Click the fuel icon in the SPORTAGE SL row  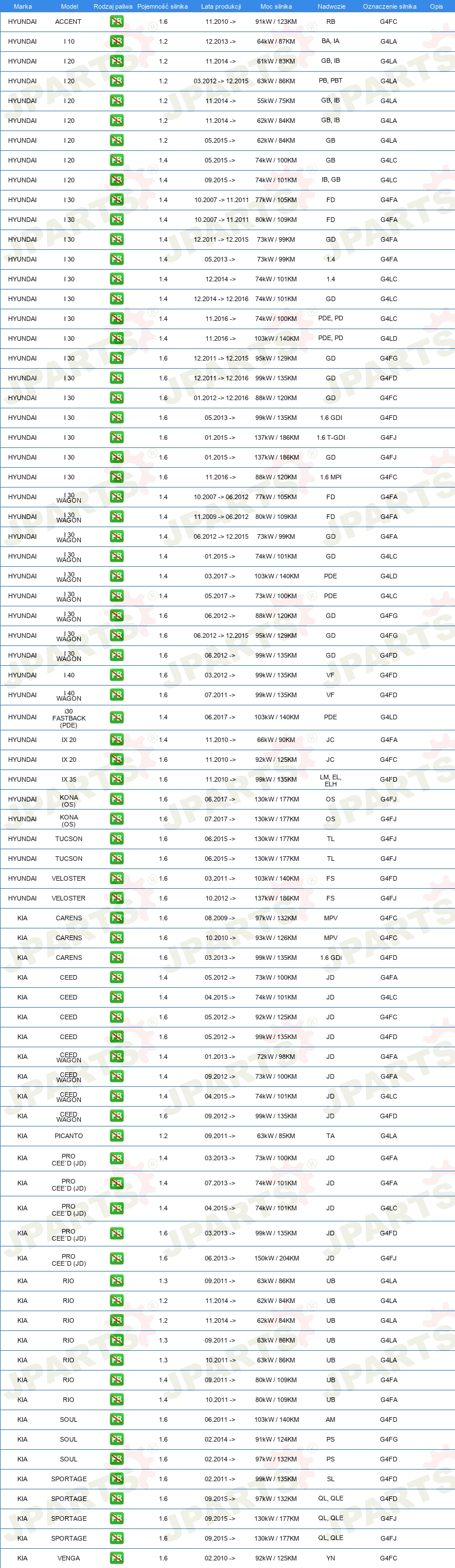tap(116, 1478)
